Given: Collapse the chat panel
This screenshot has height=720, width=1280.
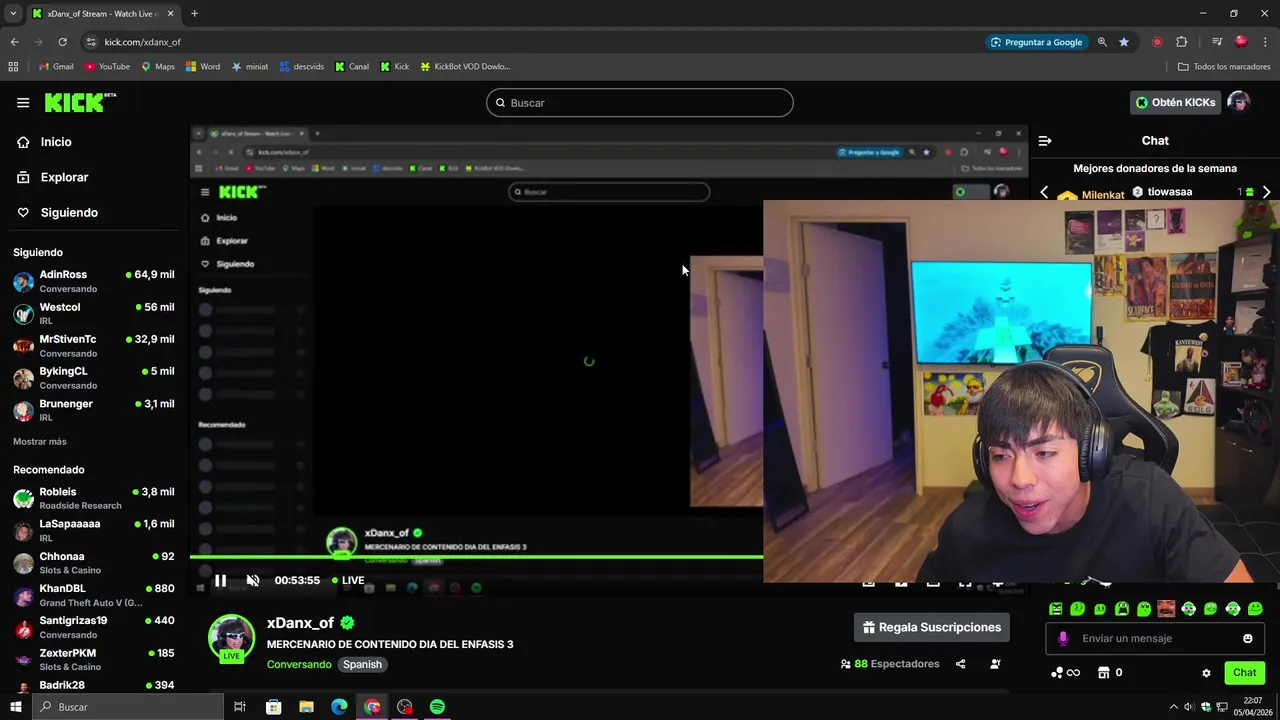Looking at the screenshot, I should (1045, 141).
